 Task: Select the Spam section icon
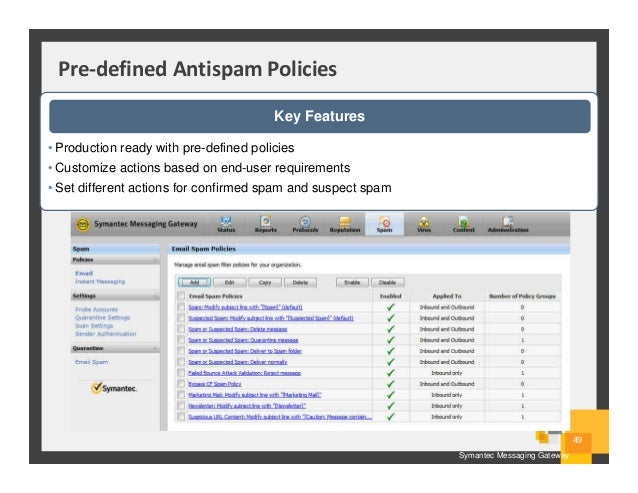(x=385, y=222)
